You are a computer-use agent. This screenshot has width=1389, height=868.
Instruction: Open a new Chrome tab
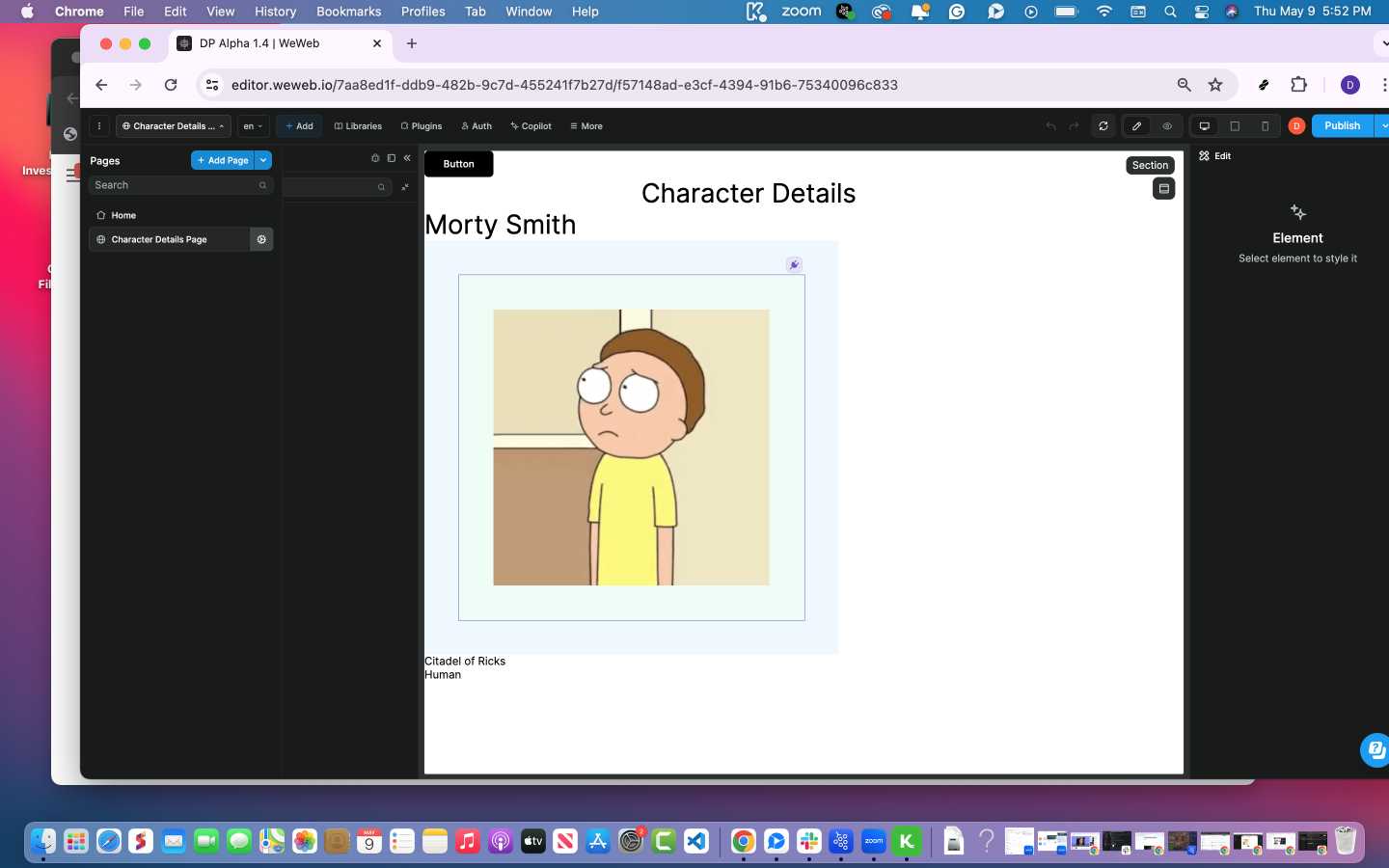click(x=412, y=43)
